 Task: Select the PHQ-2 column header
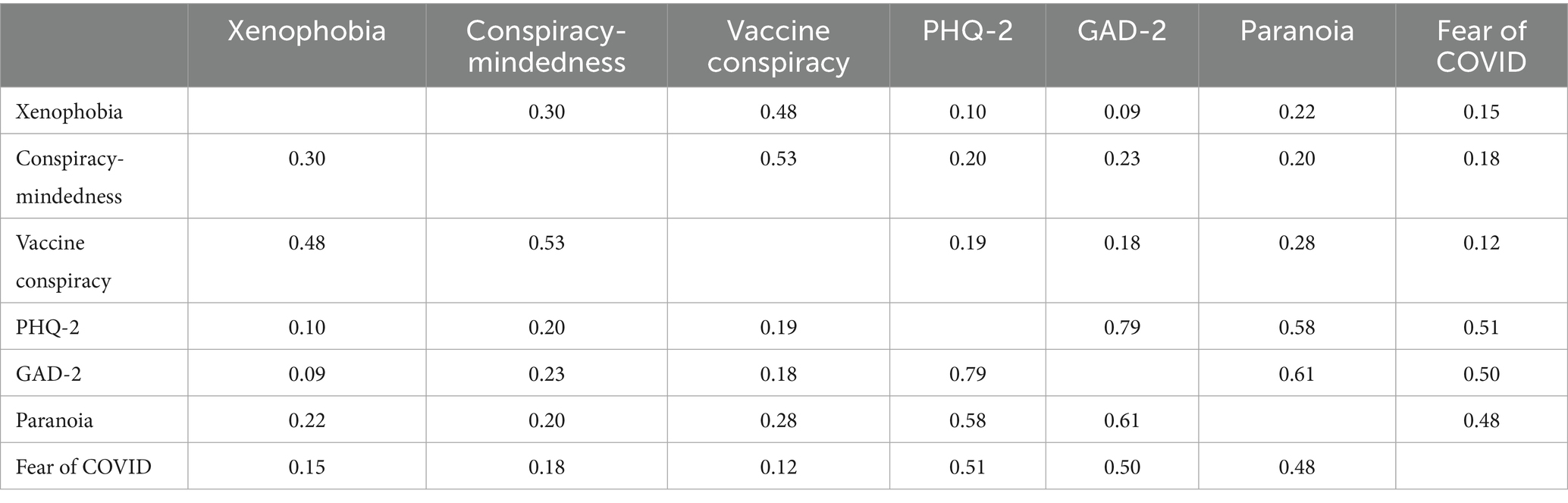click(x=967, y=31)
